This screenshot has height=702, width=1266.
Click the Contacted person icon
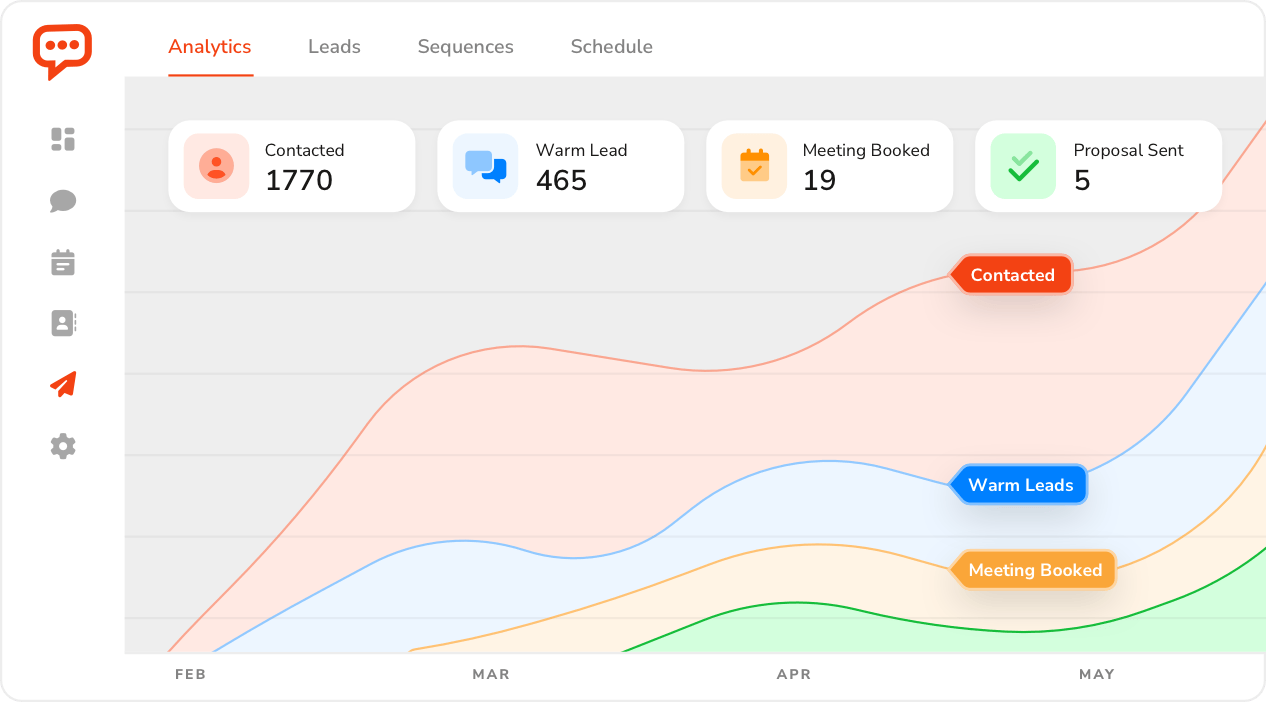[216, 166]
